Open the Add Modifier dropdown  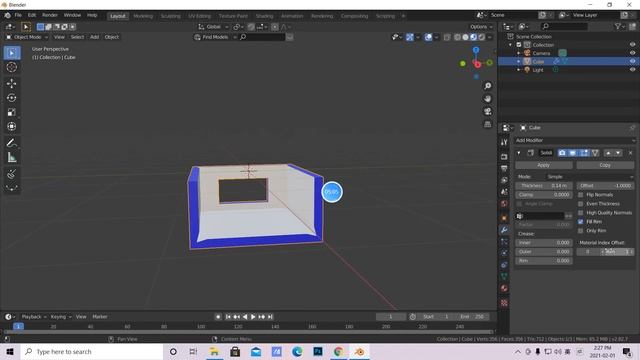click(575, 140)
